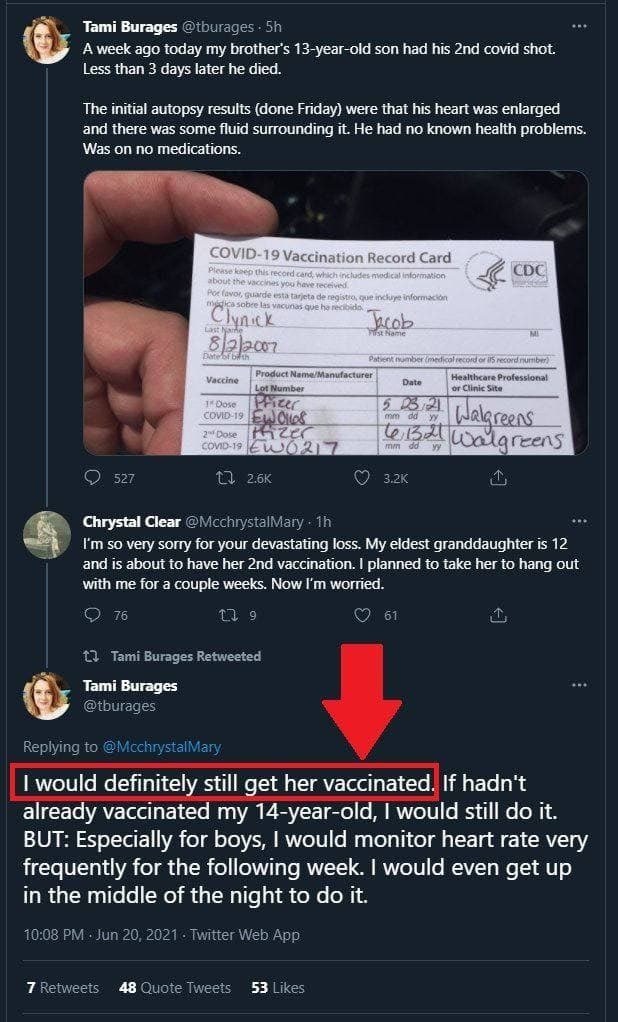Screen dimensions: 618x1022
Task: Open Tami Burages' avatar on top tweet
Action: pos(47,40)
